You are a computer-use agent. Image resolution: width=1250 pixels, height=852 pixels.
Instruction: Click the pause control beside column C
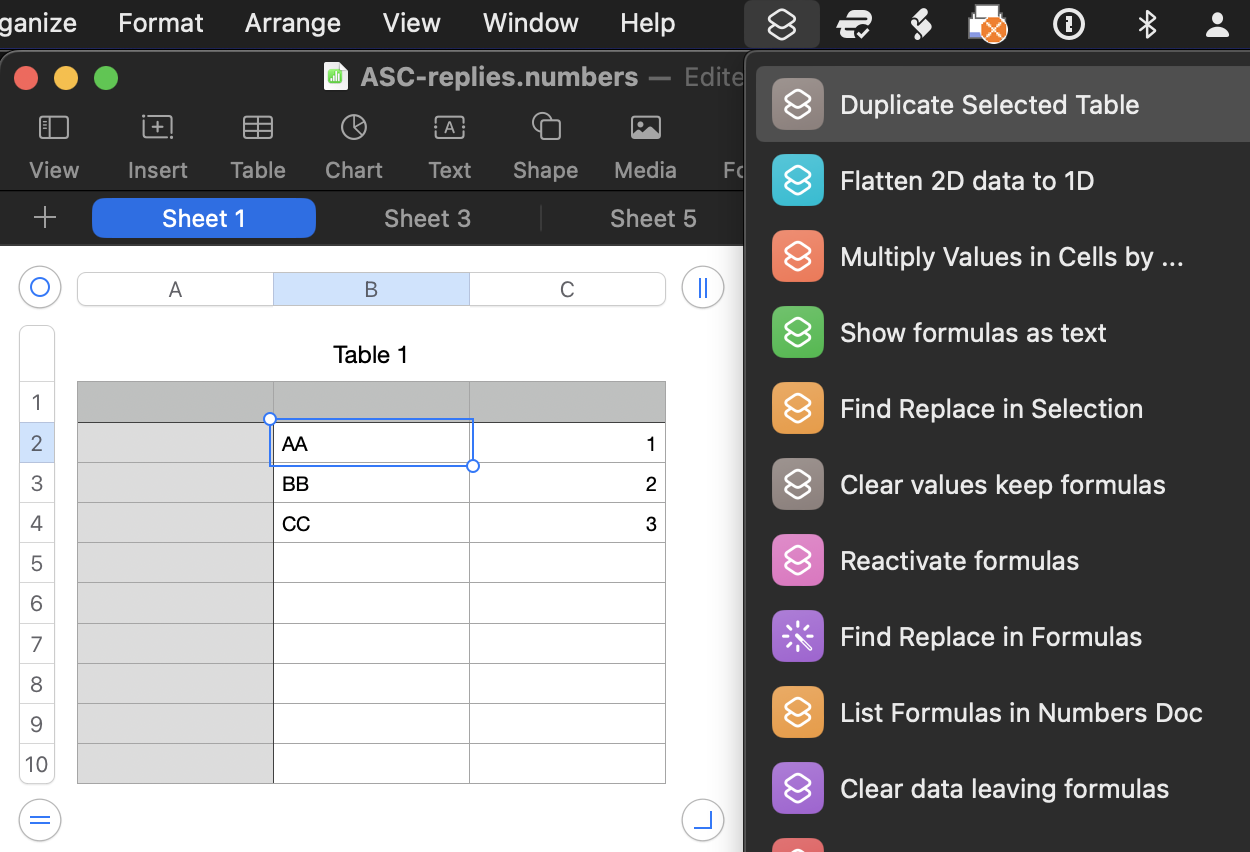coord(702,287)
